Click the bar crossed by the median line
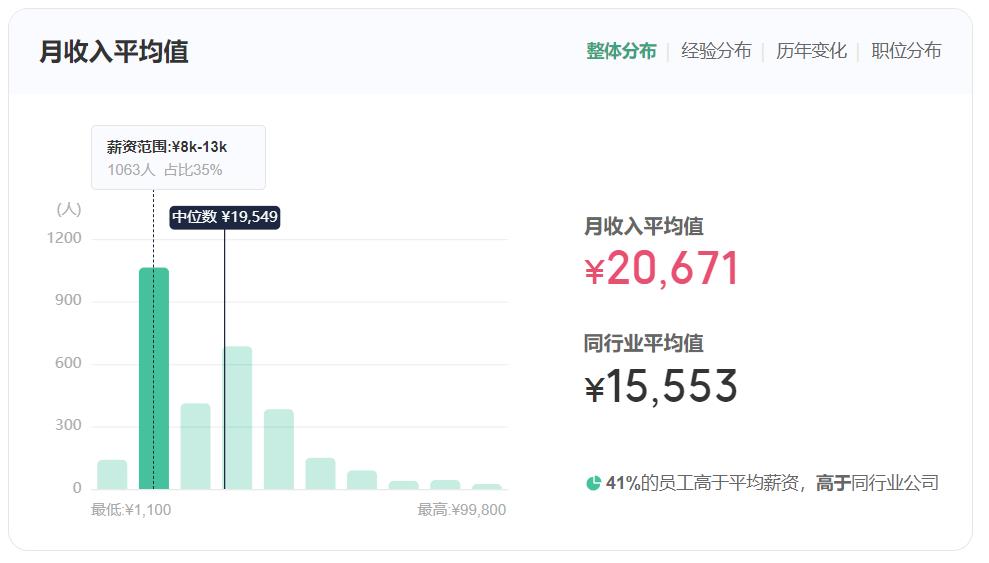The height and width of the screenshot is (563, 989). (x=237, y=418)
